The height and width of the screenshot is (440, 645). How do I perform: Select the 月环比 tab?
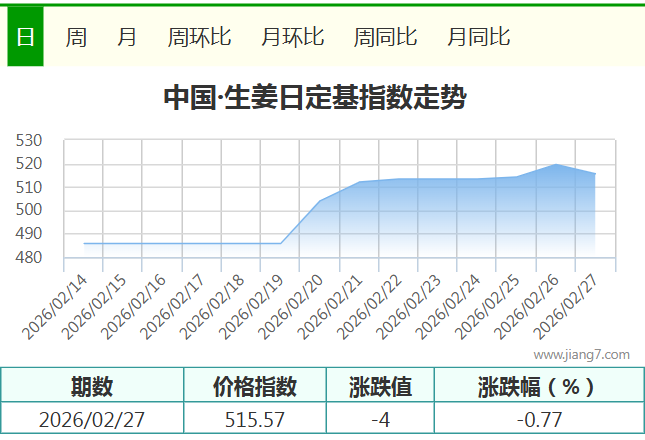click(x=292, y=38)
